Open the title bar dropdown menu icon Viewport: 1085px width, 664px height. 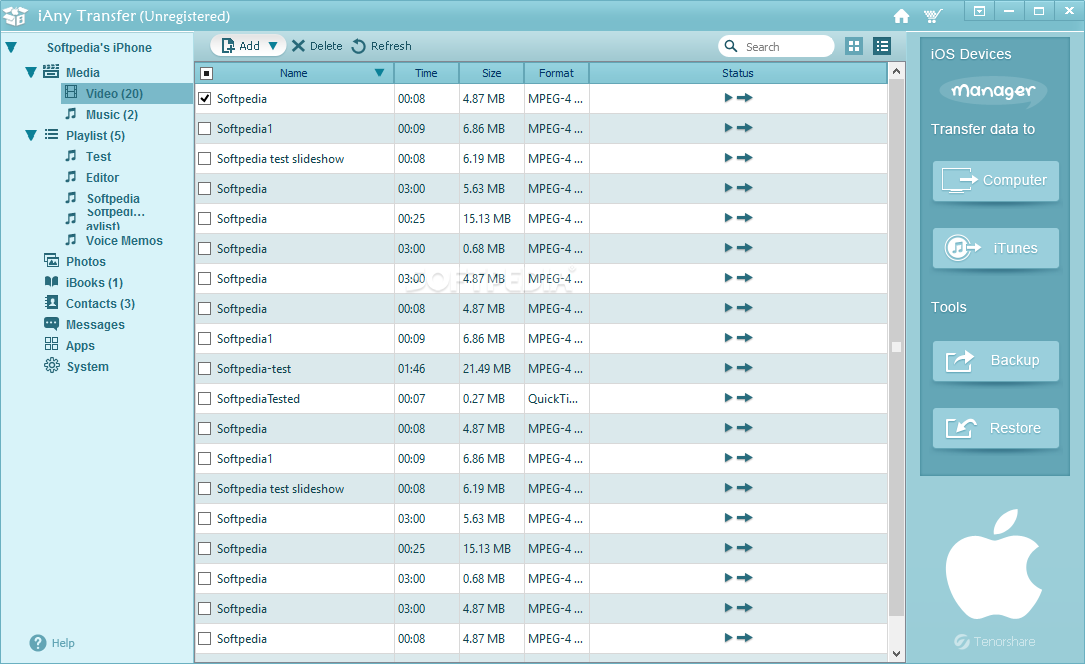coord(979,11)
